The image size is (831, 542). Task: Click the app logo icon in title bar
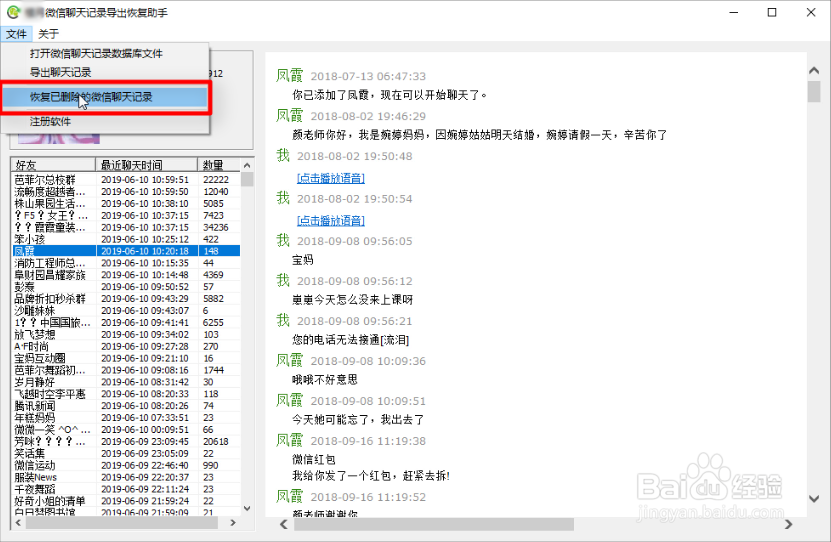point(14,12)
